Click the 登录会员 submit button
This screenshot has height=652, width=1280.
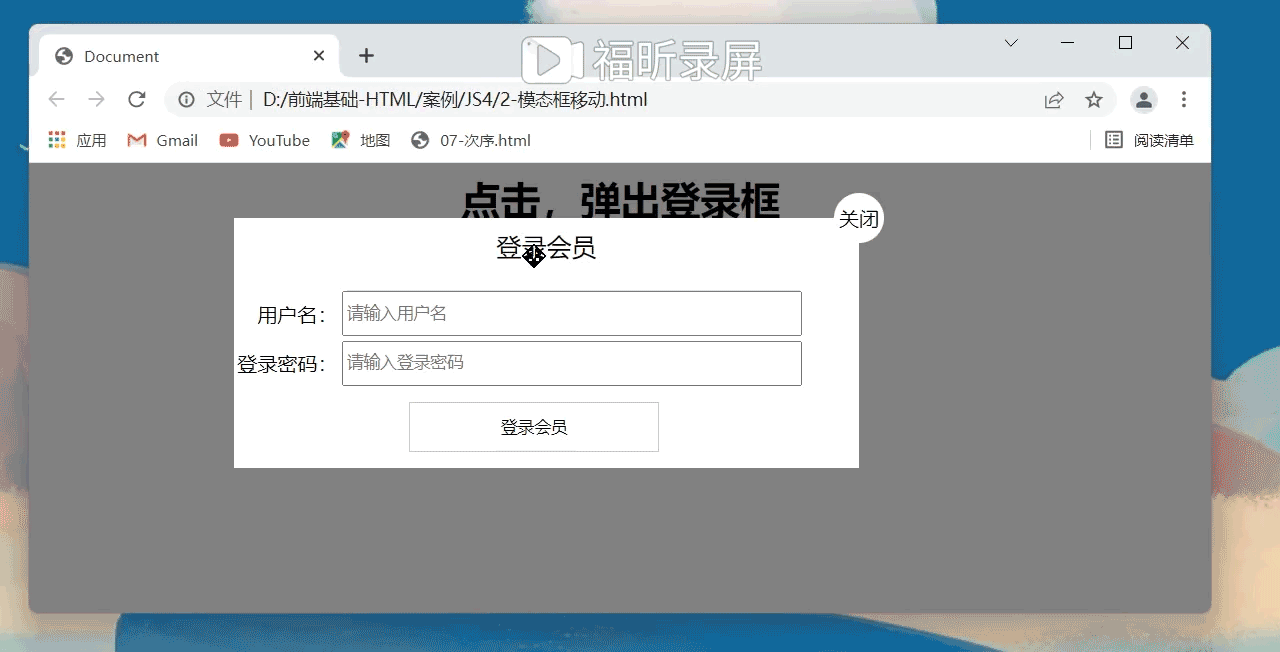coord(534,427)
